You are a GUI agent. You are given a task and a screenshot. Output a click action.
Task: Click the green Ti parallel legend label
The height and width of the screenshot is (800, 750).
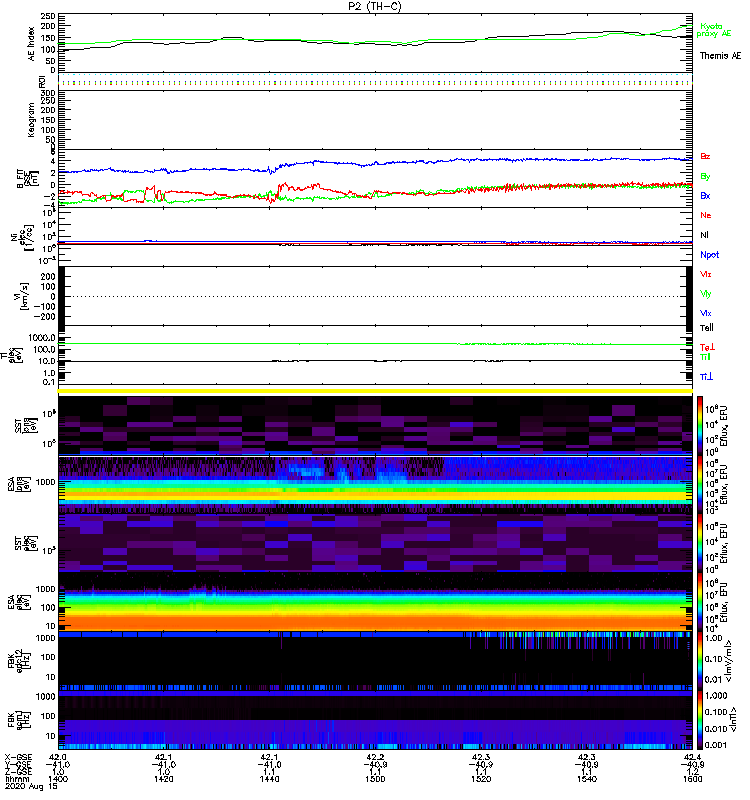[705, 357]
